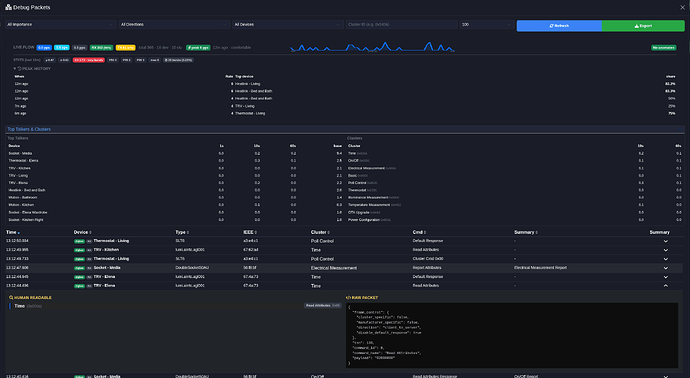This screenshot has width=690, height=378.
Task: Click the green peak pps badge
Action: click(x=198, y=48)
